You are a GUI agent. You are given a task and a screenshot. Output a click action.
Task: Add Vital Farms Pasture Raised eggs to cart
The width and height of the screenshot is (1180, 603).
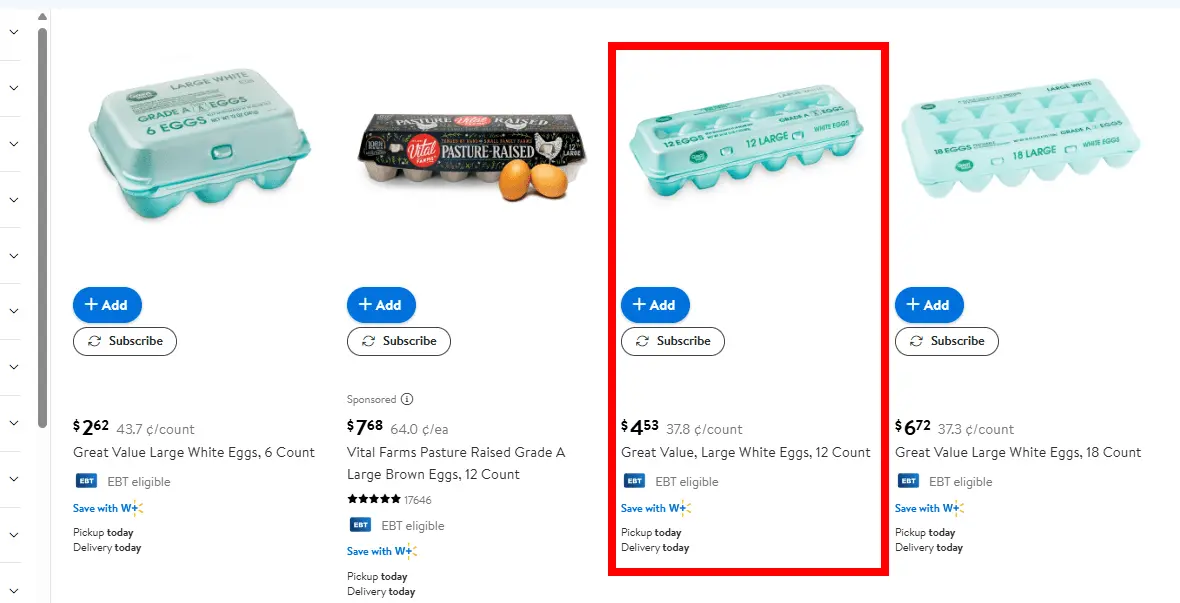(381, 305)
